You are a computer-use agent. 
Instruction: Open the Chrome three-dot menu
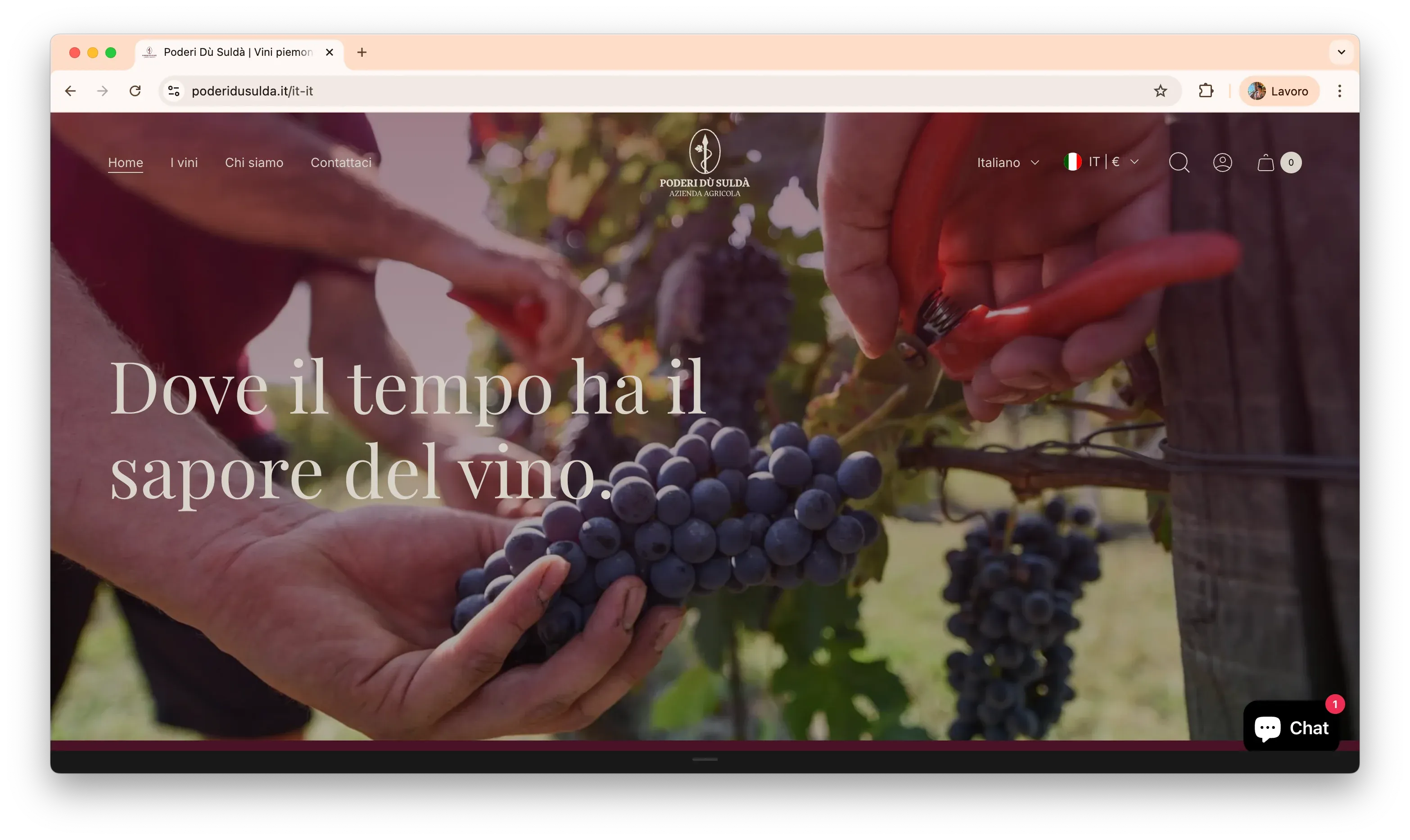click(1340, 90)
